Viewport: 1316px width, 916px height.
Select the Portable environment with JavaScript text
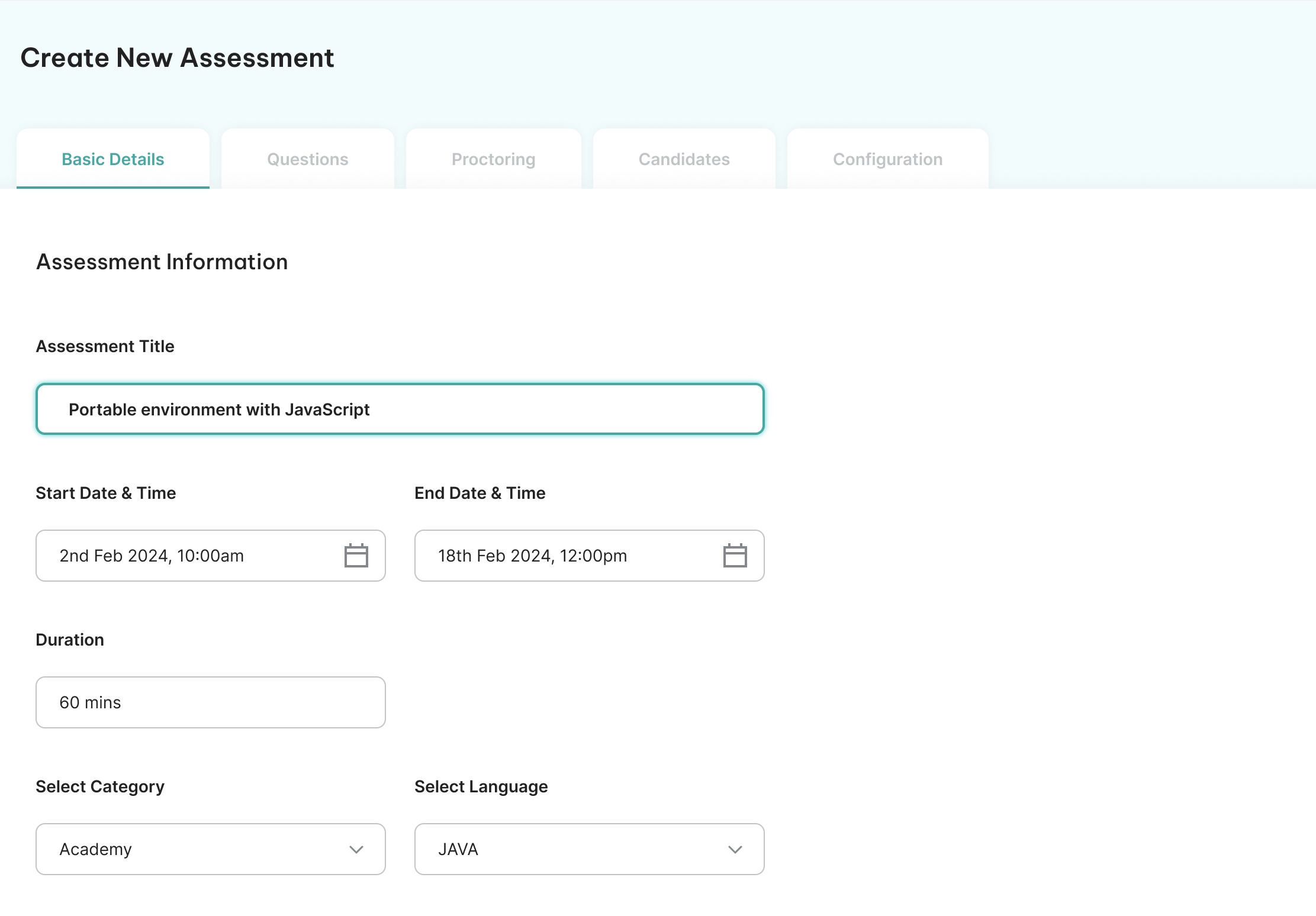point(219,408)
